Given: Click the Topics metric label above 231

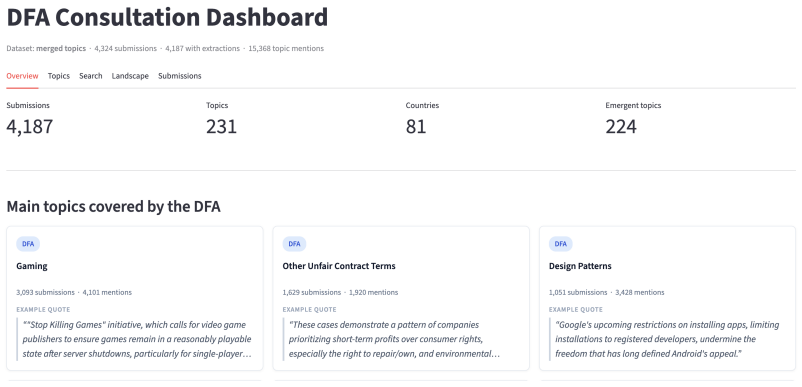Looking at the screenshot, I should tap(217, 105).
